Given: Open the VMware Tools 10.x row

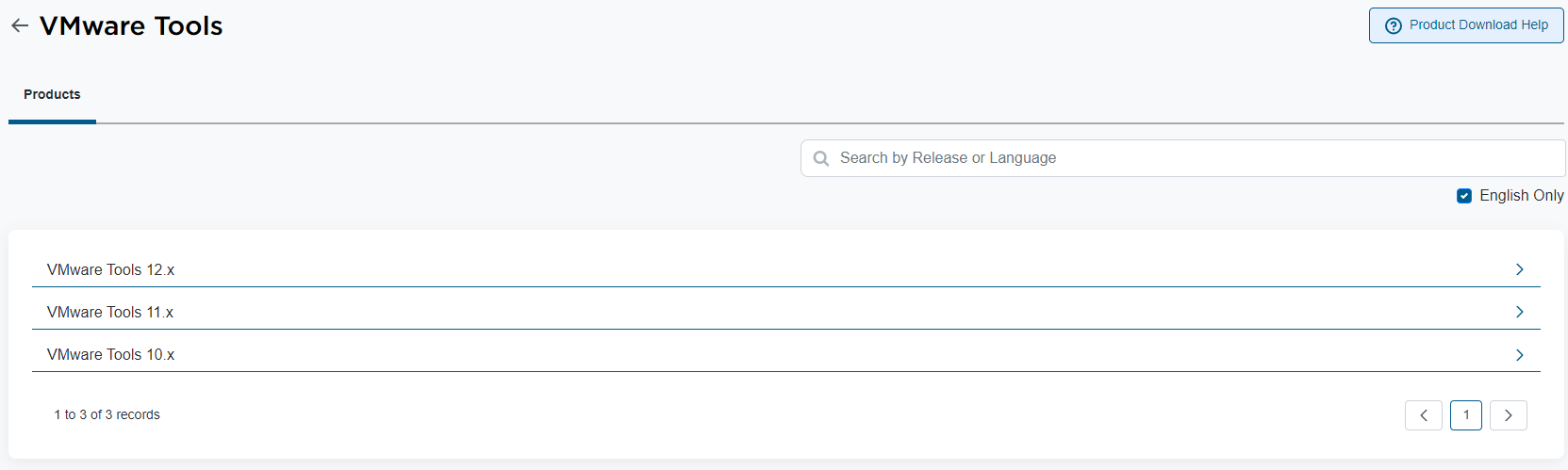Looking at the screenshot, I should [111, 355].
